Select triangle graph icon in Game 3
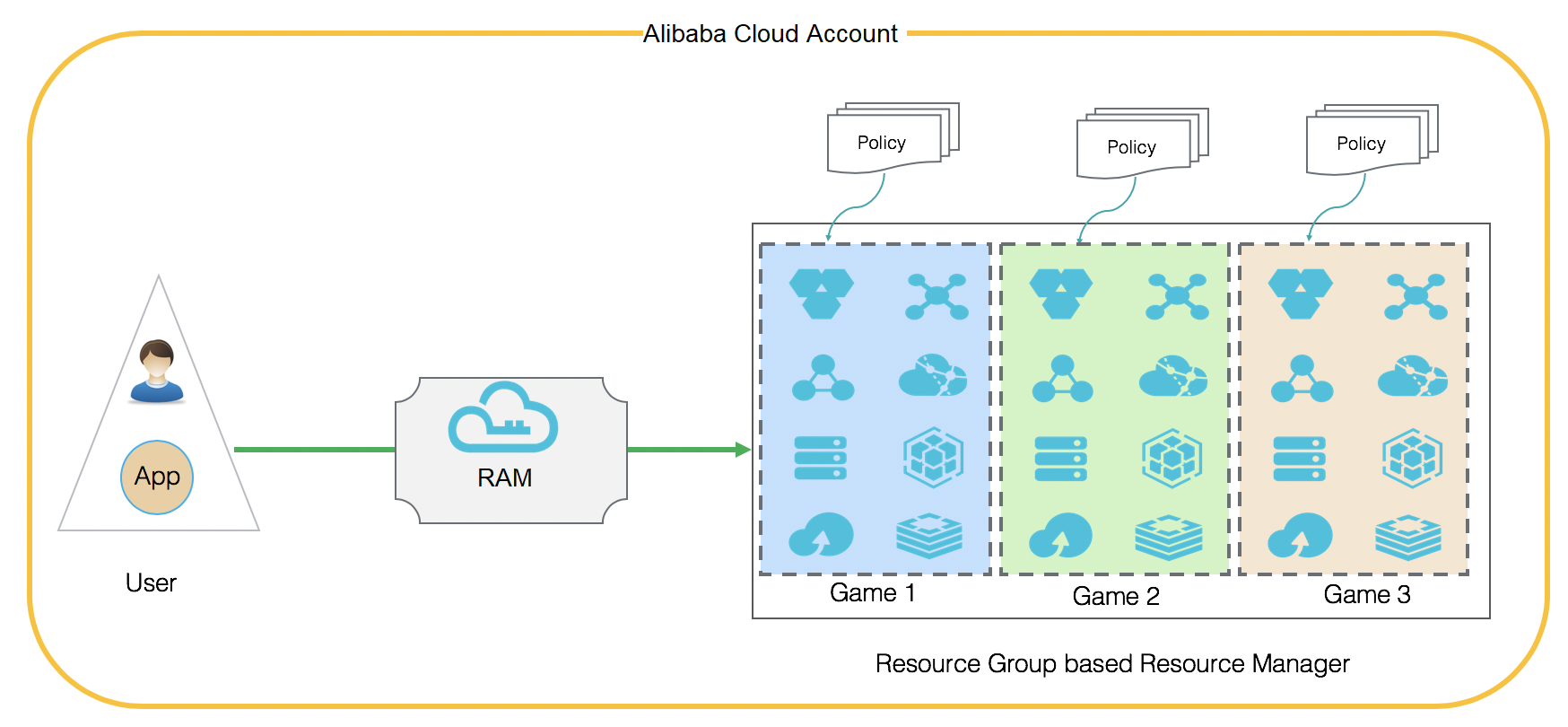Screen dimensions: 1568x727 point(1302,378)
